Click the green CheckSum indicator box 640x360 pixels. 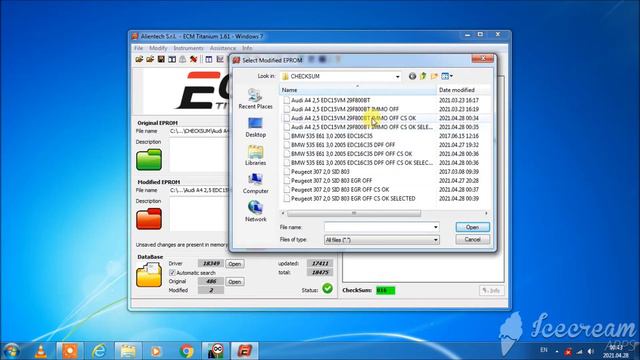[385, 290]
